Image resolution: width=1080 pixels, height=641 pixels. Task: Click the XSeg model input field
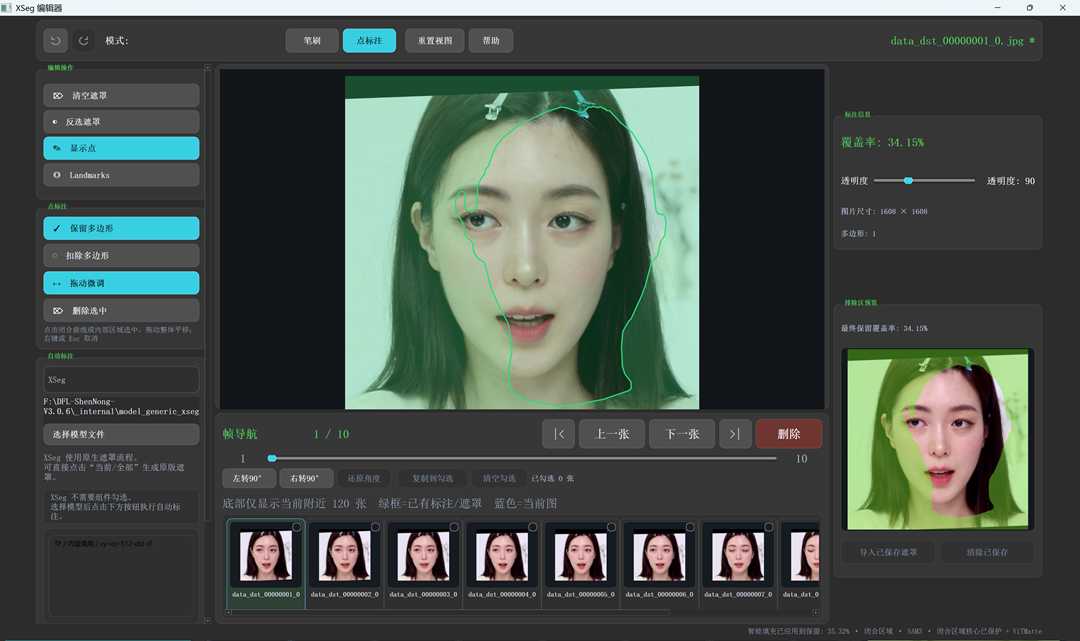[121, 379]
